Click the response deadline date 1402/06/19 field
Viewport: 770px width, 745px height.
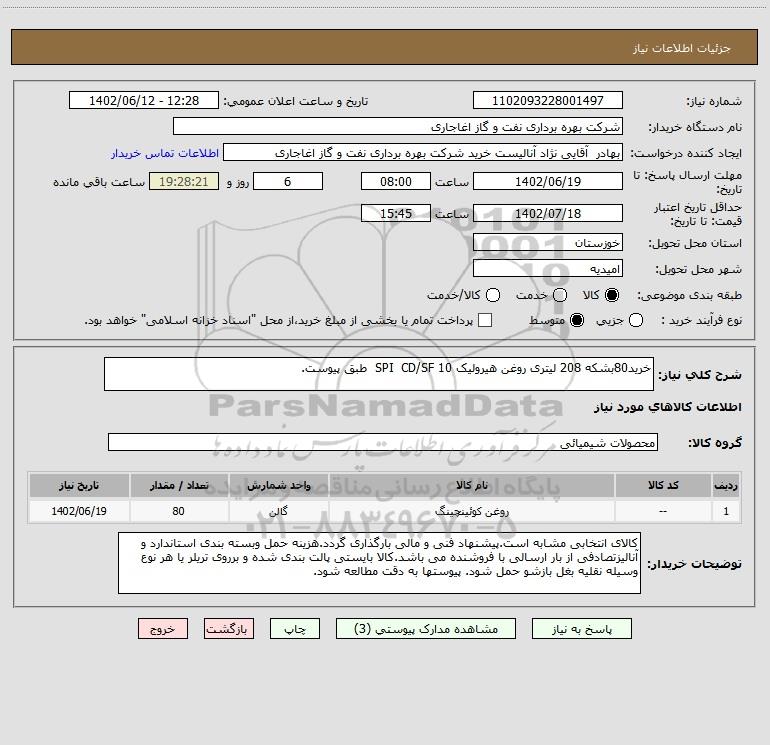pyautogui.click(x=548, y=181)
